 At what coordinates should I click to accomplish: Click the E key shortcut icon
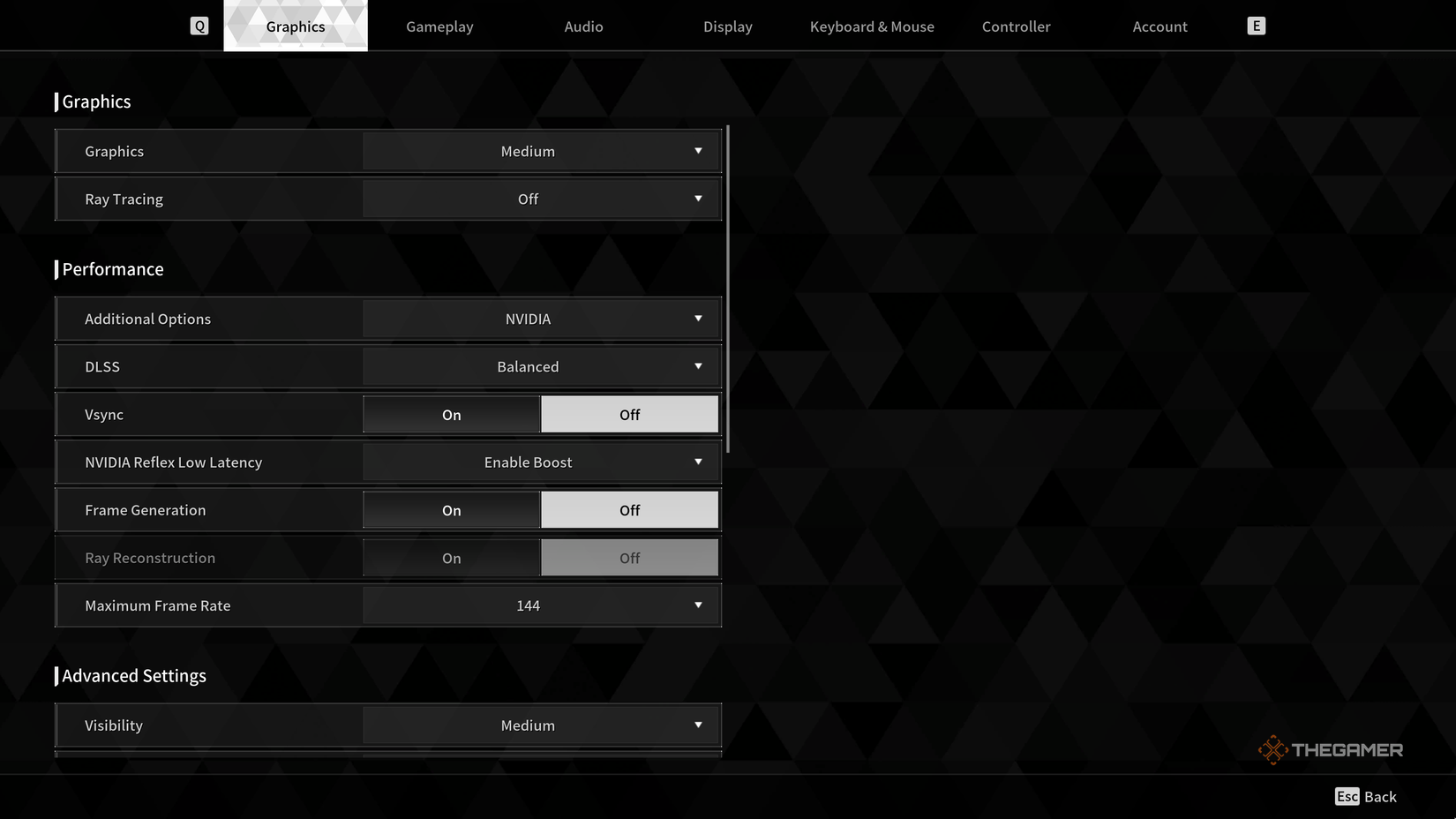(1255, 26)
